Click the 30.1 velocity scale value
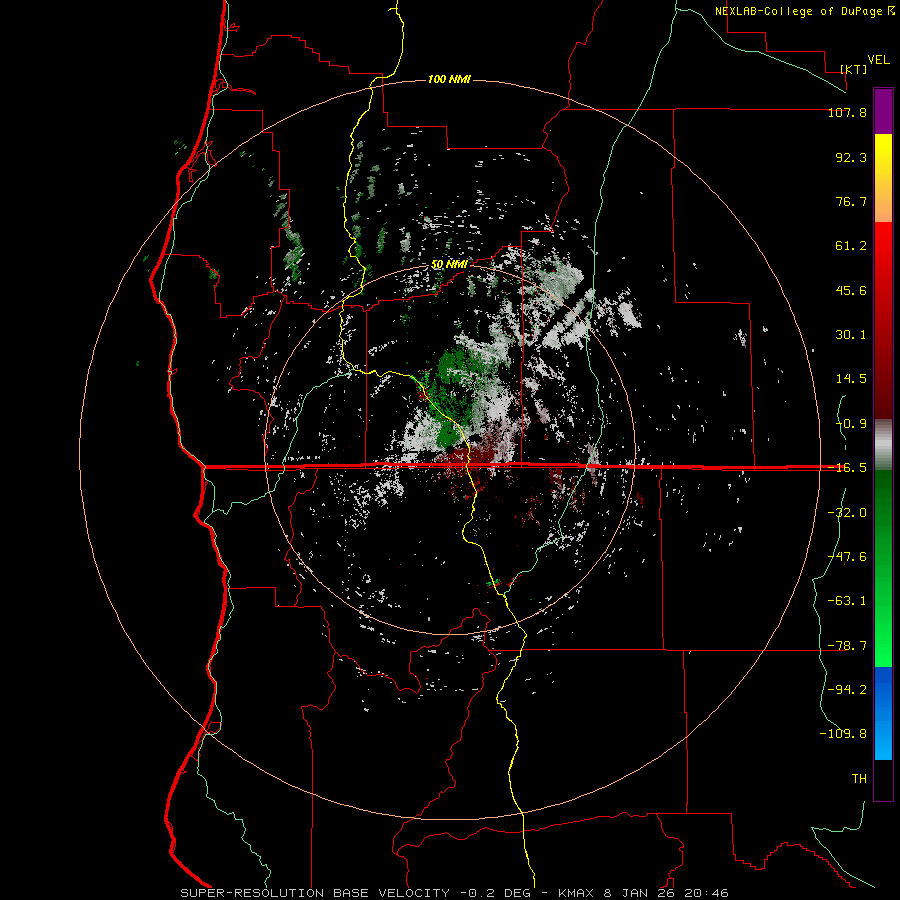The image size is (900, 900). click(851, 335)
